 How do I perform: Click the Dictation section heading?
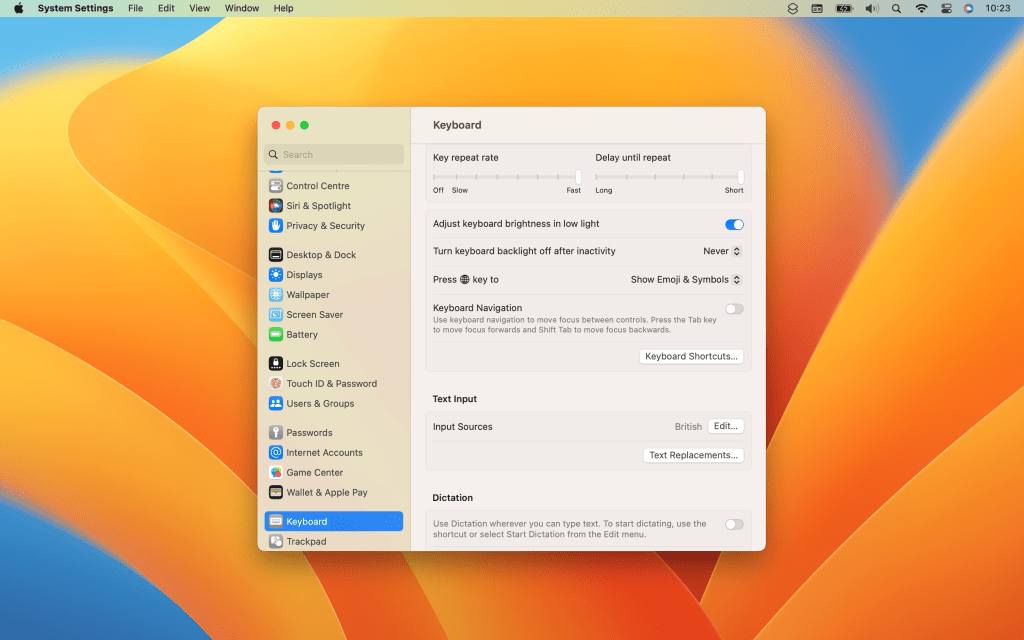(x=453, y=498)
